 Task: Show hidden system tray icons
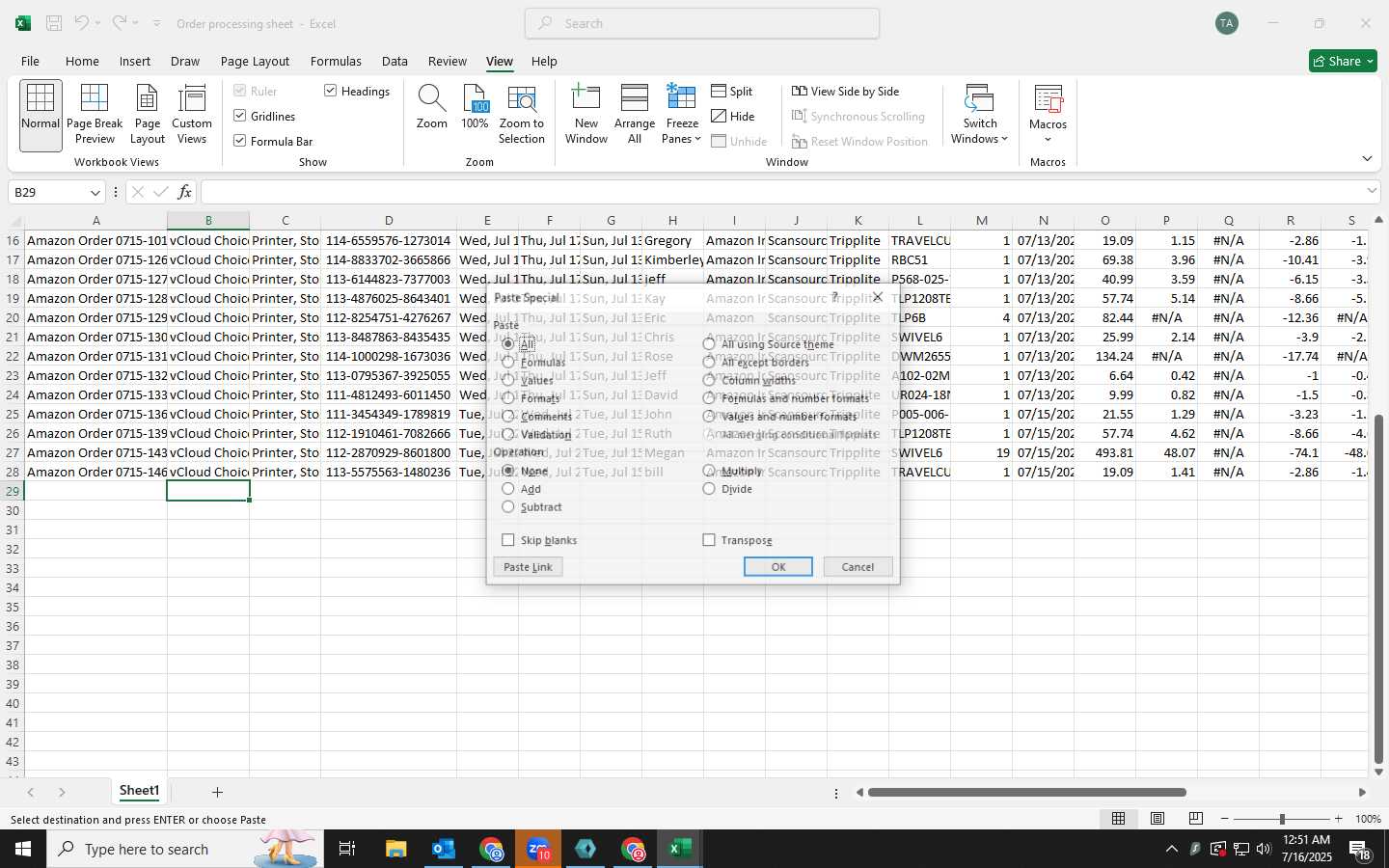pos(1172,849)
